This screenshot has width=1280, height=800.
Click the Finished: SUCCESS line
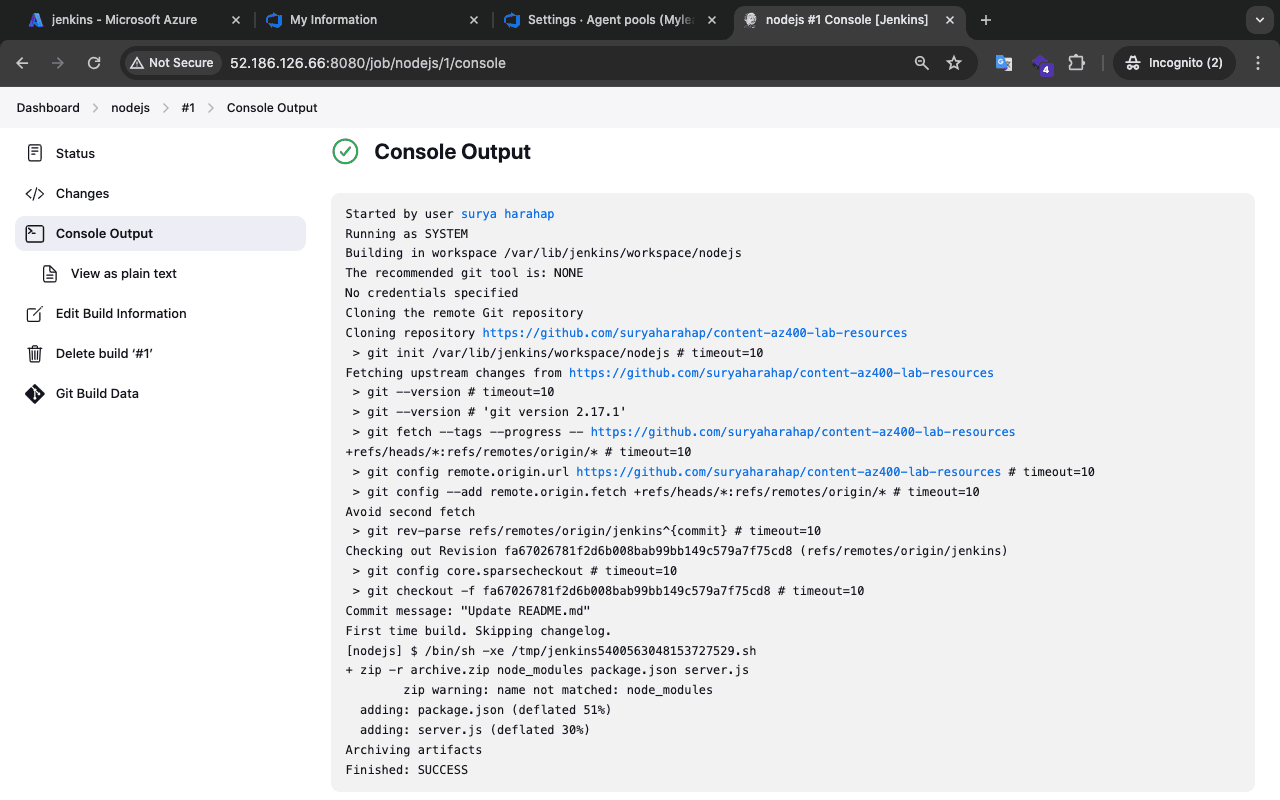pos(407,770)
